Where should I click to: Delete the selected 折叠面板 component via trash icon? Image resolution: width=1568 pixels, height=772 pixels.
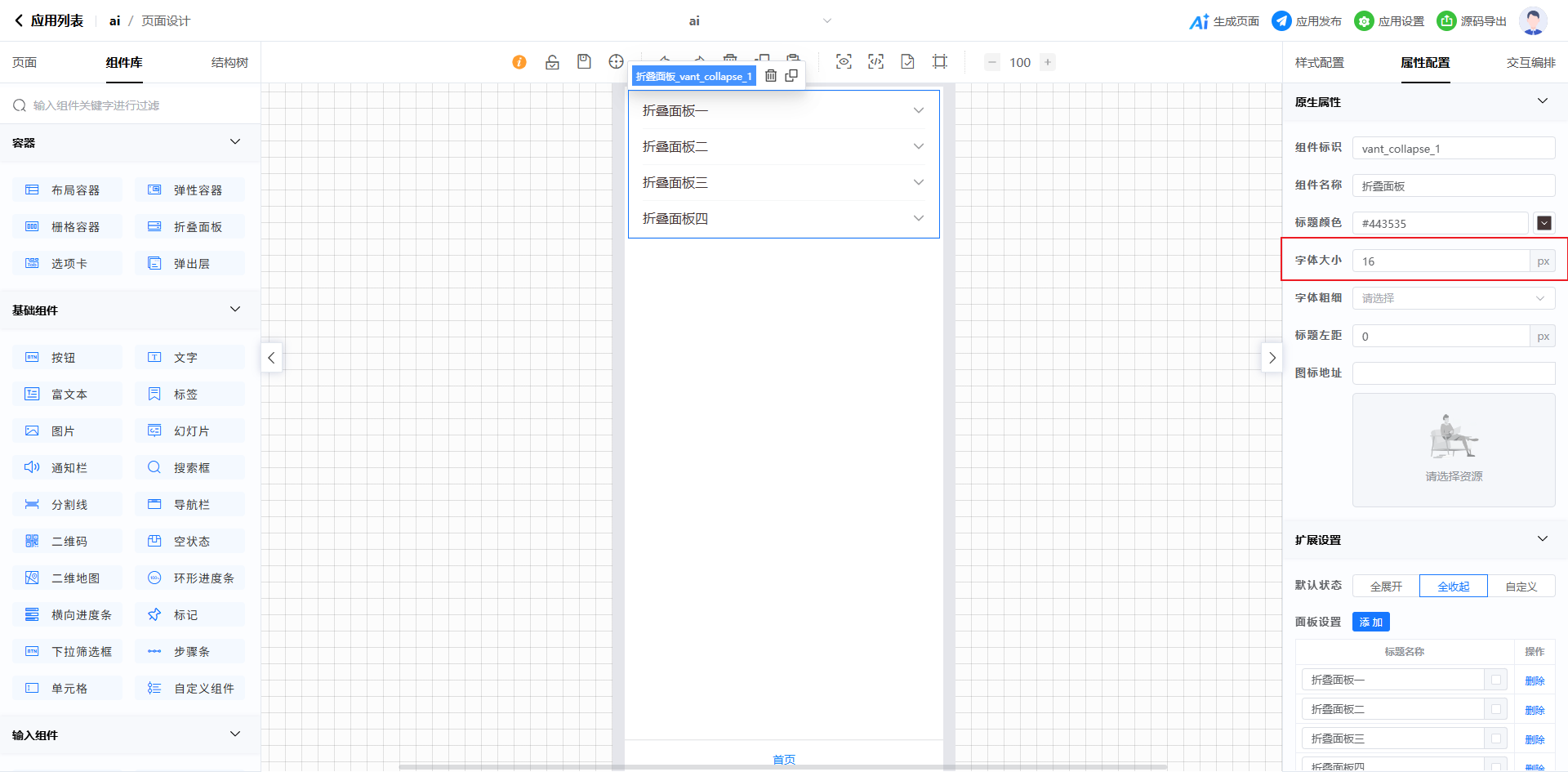tap(771, 76)
